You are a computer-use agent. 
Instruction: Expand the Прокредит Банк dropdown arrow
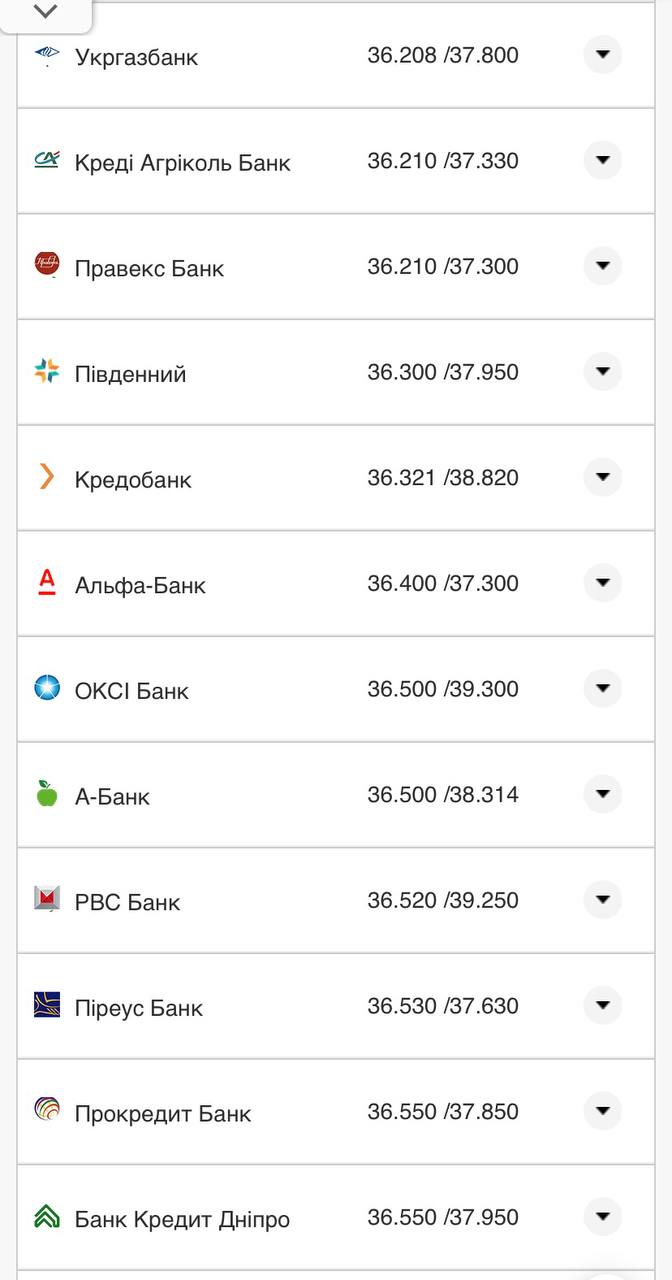(602, 1111)
